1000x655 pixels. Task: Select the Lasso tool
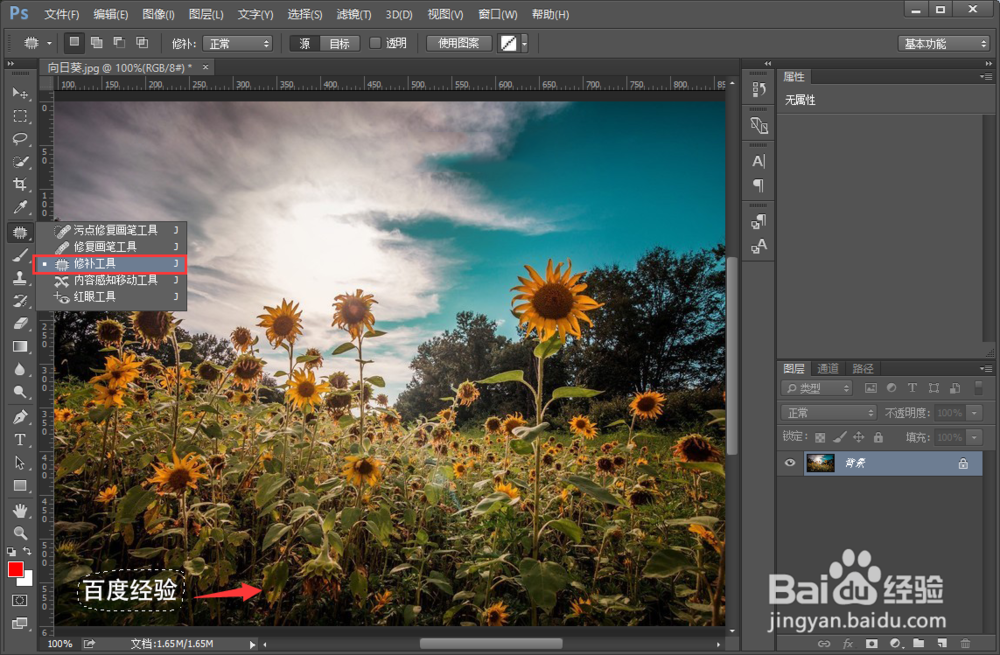coord(20,139)
